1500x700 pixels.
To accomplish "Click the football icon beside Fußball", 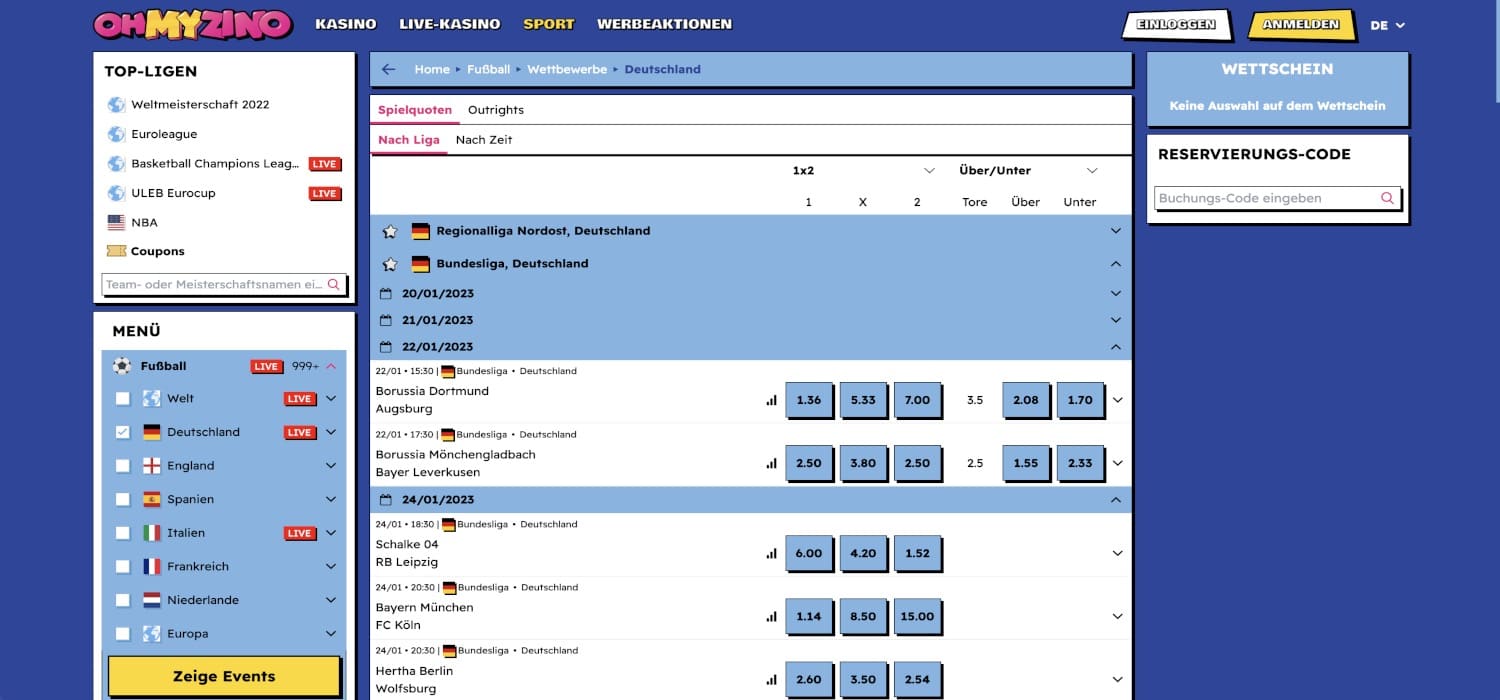I will (x=122, y=366).
